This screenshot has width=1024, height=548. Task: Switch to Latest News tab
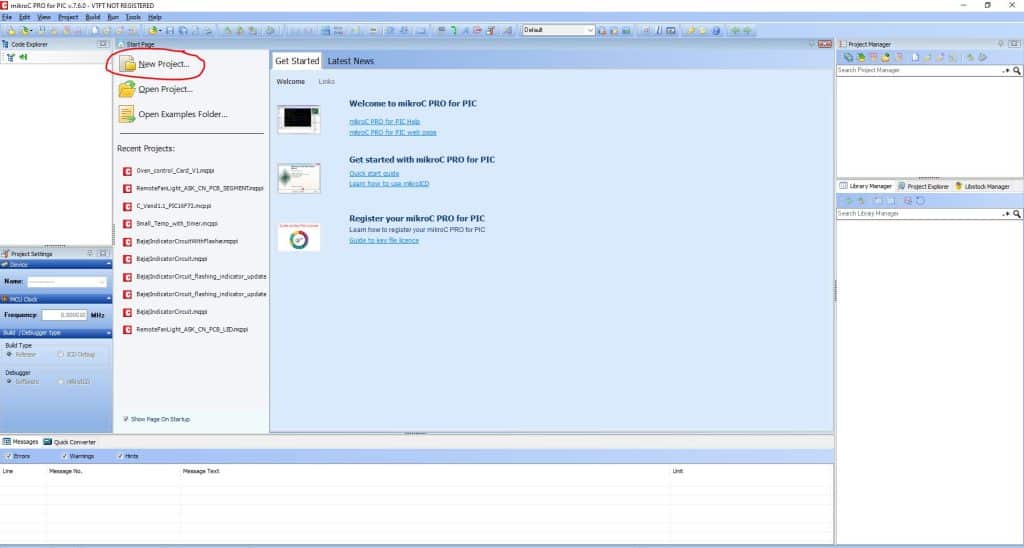tap(351, 61)
